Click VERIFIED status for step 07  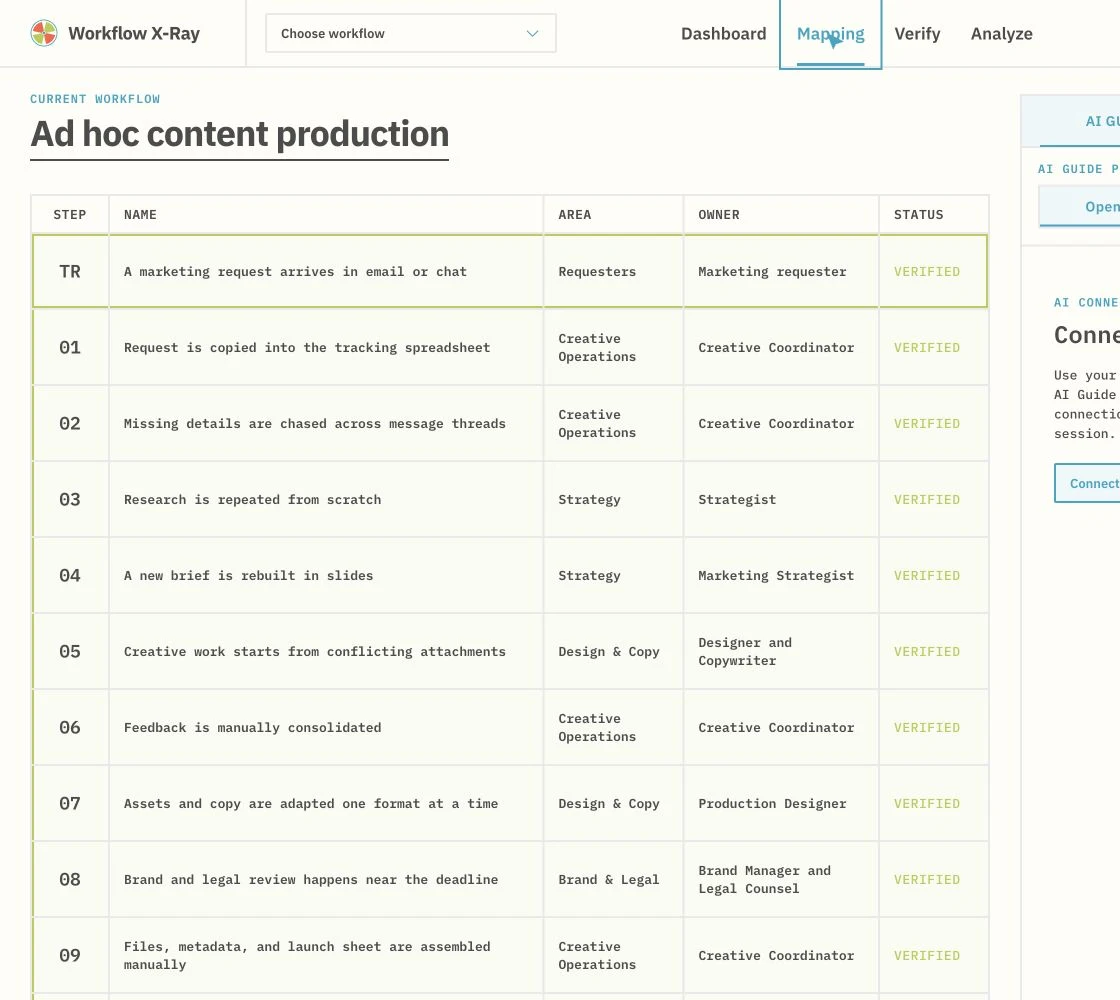pyautogui.click(x=926, y=803)
